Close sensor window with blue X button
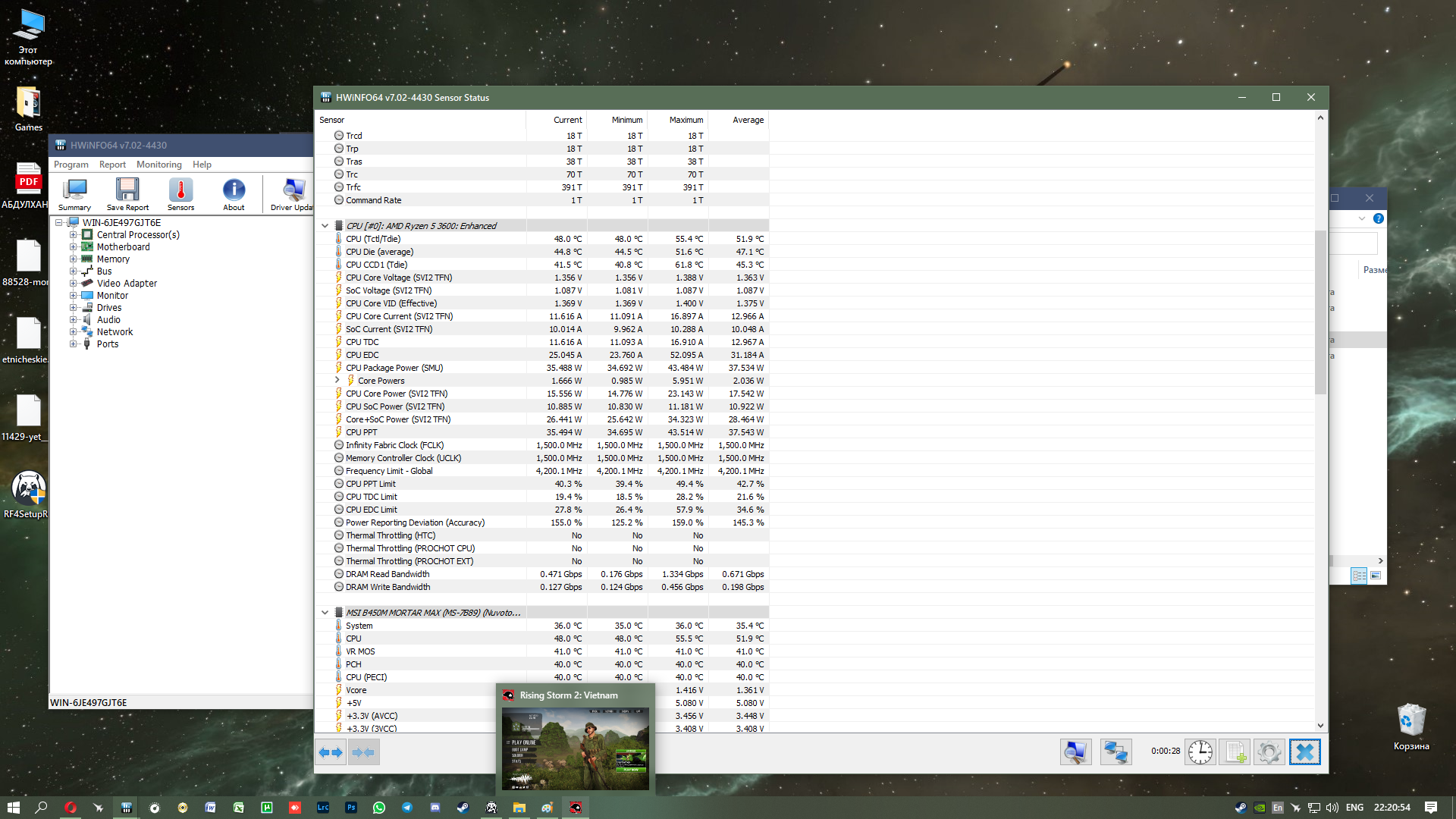 coord(1304,752)
